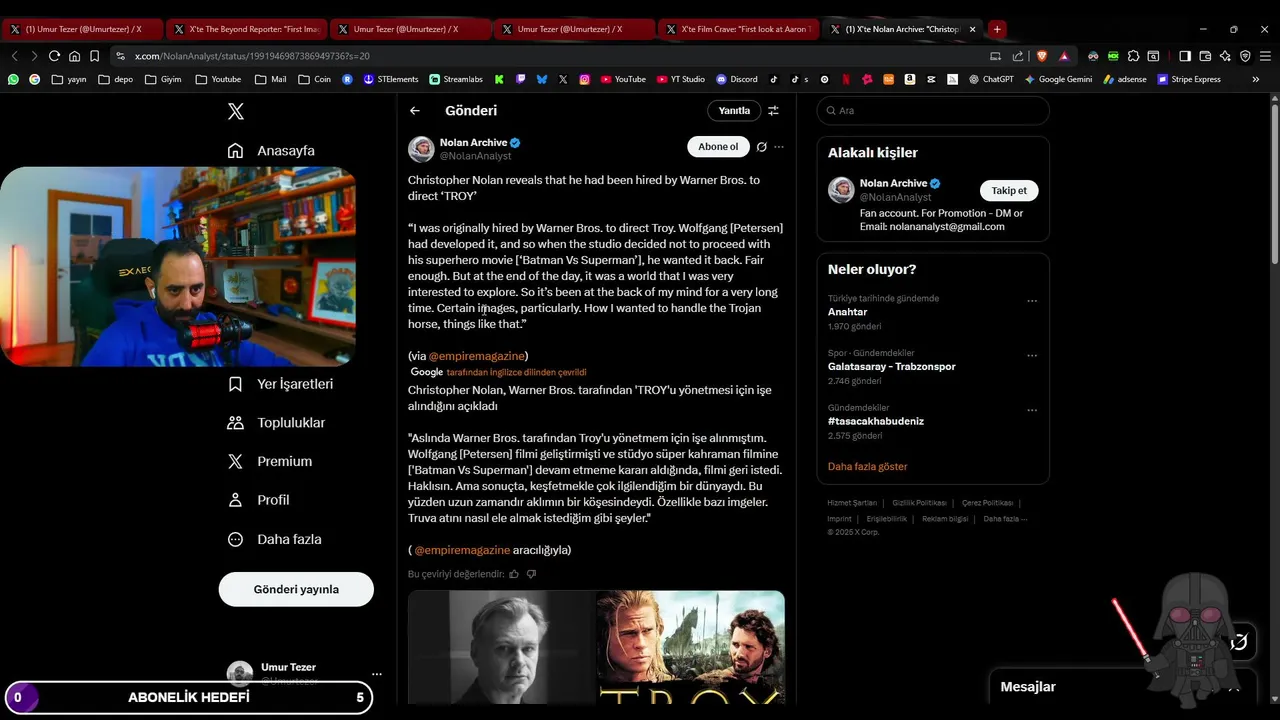
Task: Open Nolan Archive in Alakalı kişiler
Action: click(x=894, y=183)
